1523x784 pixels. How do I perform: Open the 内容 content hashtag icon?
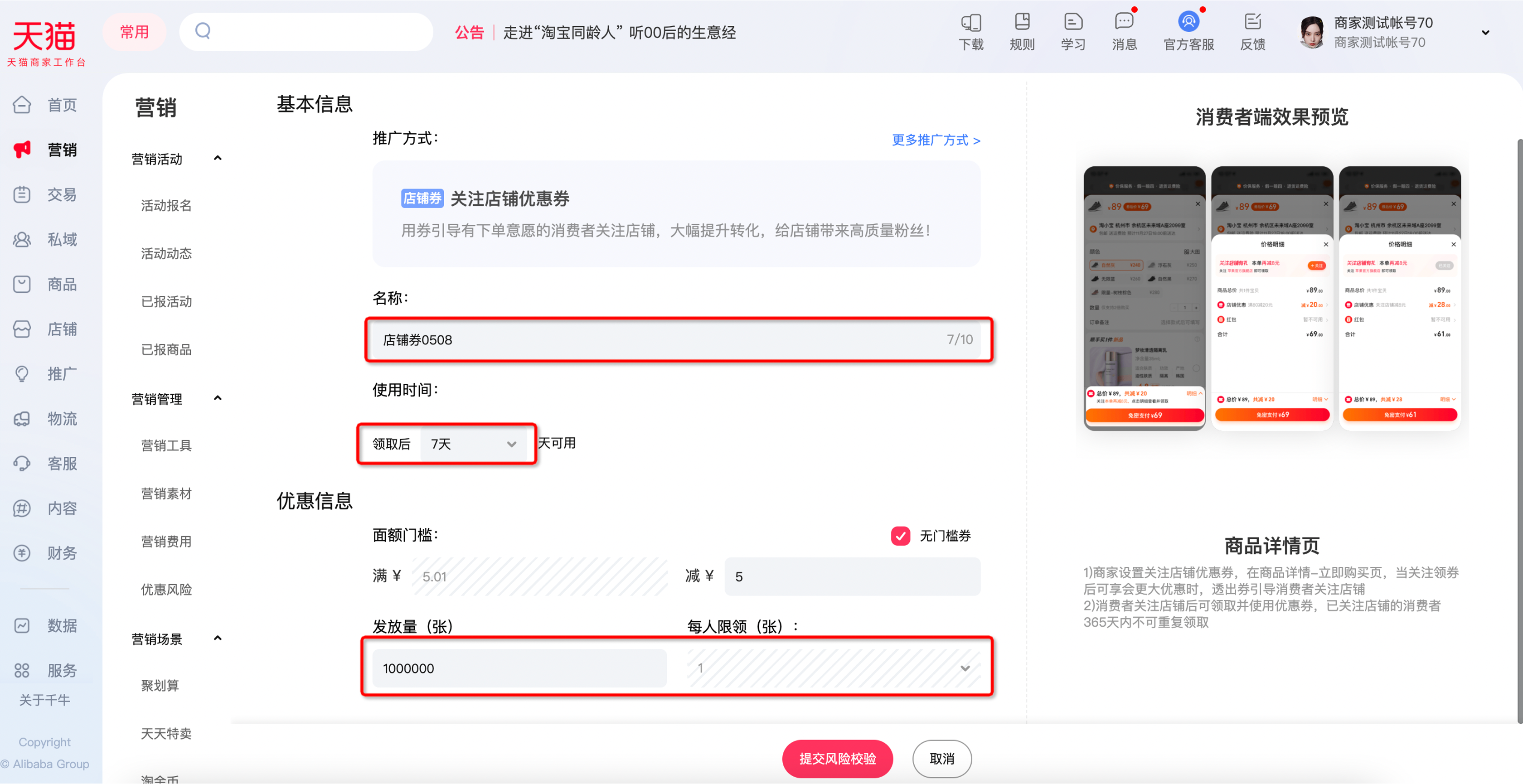22,508
